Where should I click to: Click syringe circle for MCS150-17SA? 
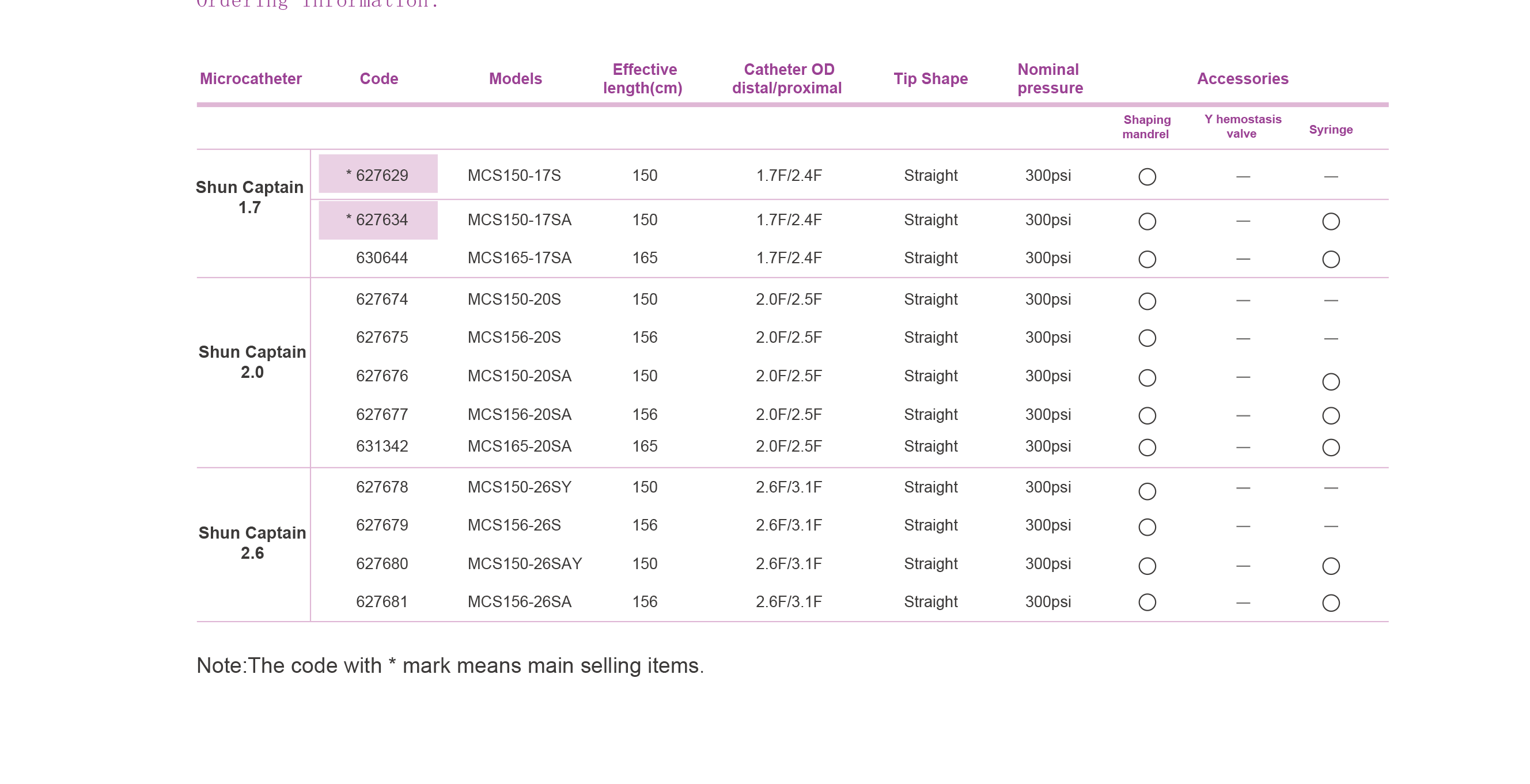pos(1331,222)
